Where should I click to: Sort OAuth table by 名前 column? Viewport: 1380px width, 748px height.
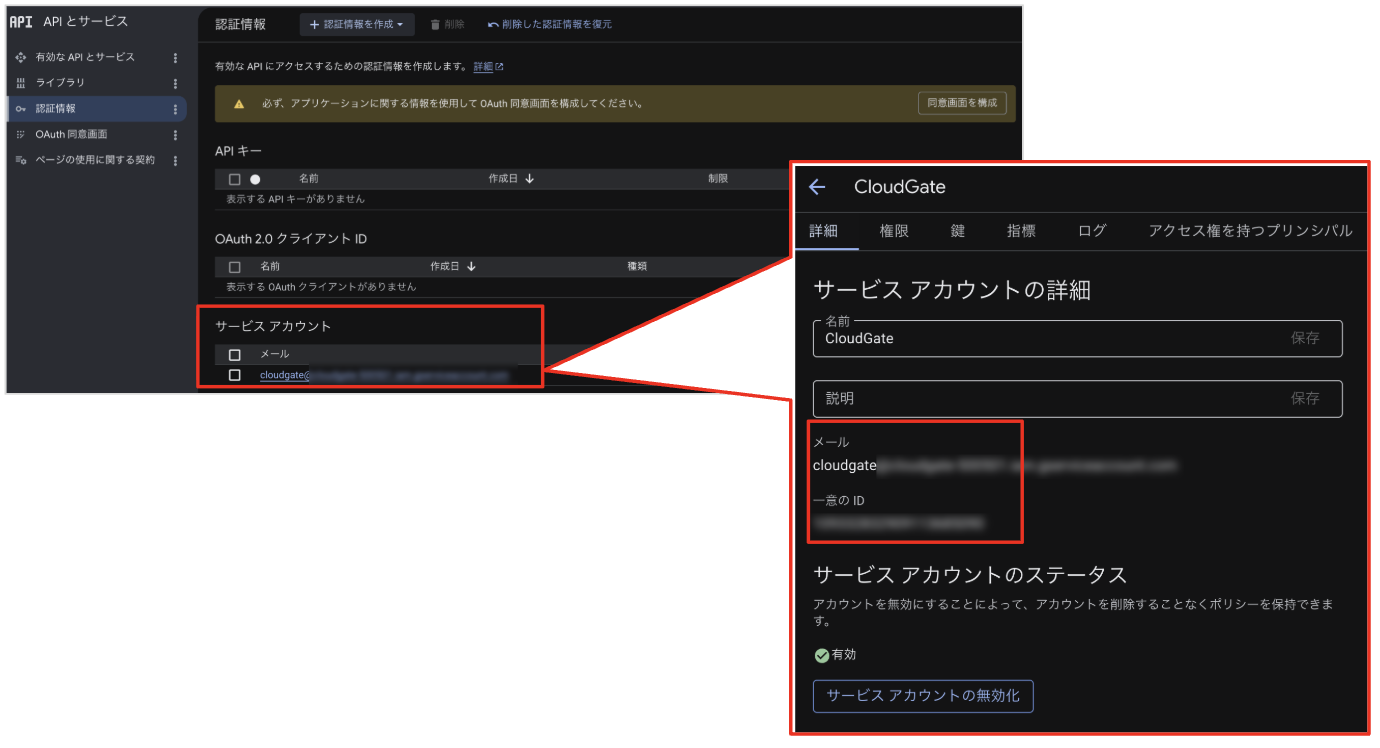270,267
